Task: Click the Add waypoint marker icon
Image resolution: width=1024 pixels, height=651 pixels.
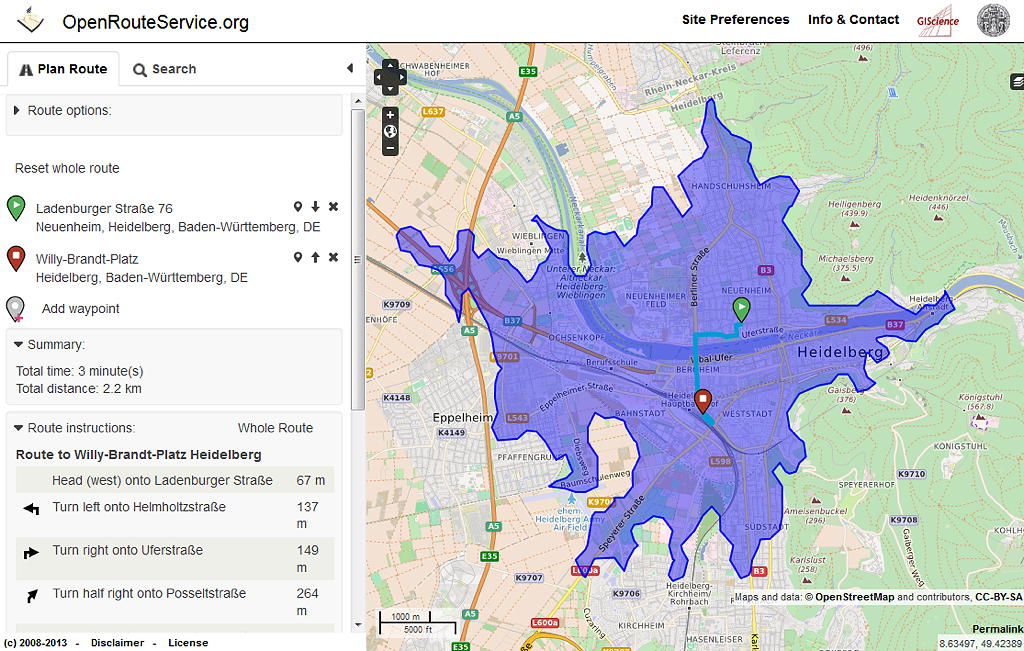Action: tap(16, 309)
